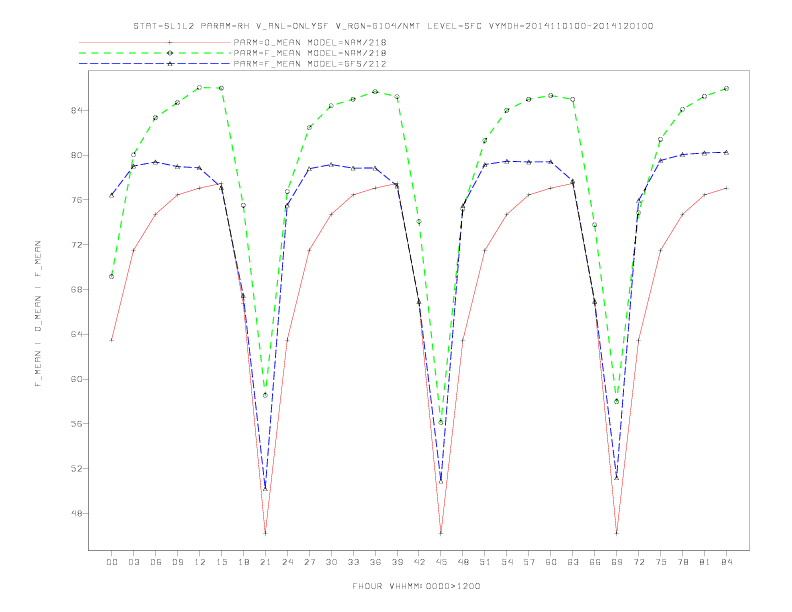The width and height of the screenshot is (792, 612).
Task: Click x-axis tick label 27
Action: click(x=309, y=562)
